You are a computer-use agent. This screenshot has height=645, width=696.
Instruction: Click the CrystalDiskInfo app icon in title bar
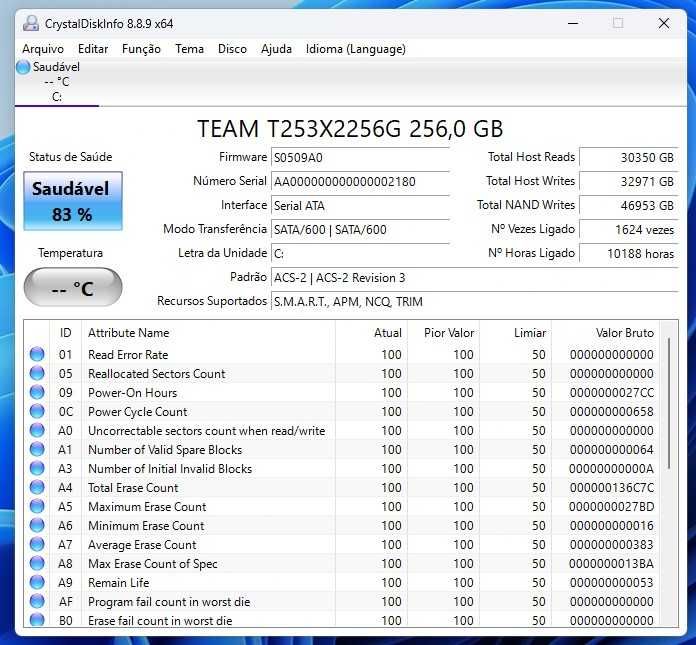pyautogui.click(x=31, y=23)
